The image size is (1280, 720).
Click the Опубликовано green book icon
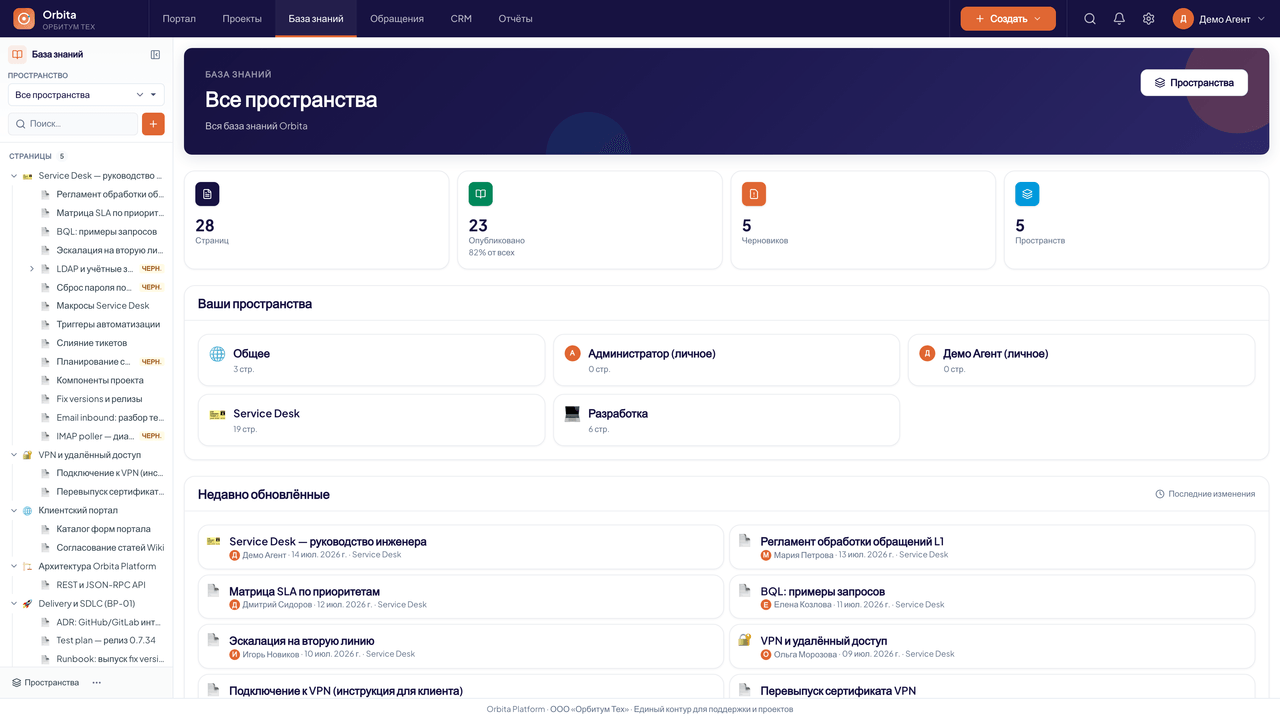(x=480, y=194)
